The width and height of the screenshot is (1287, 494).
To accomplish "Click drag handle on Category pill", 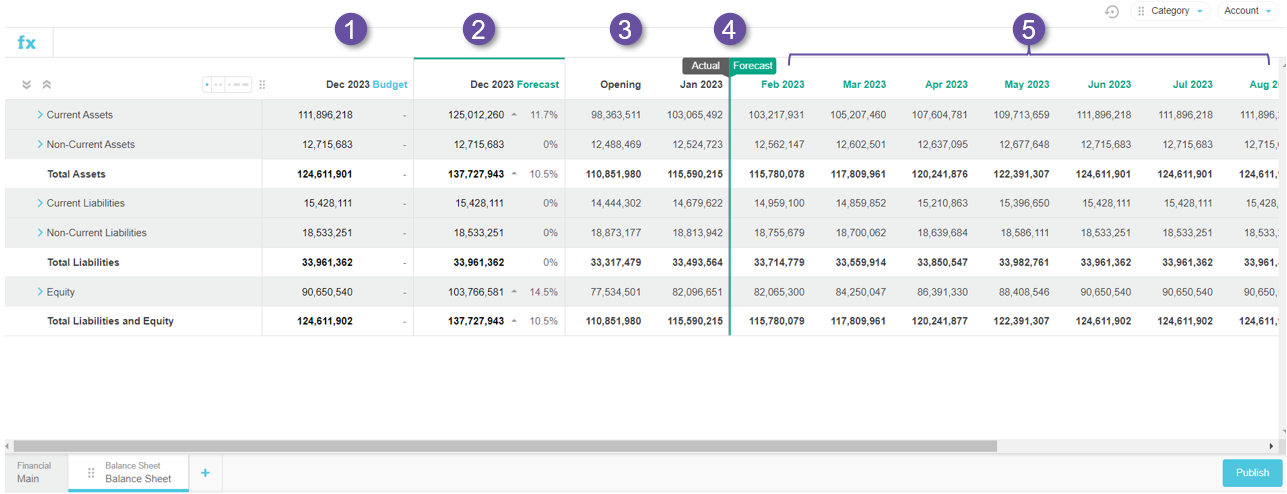I will (1141, 11).
